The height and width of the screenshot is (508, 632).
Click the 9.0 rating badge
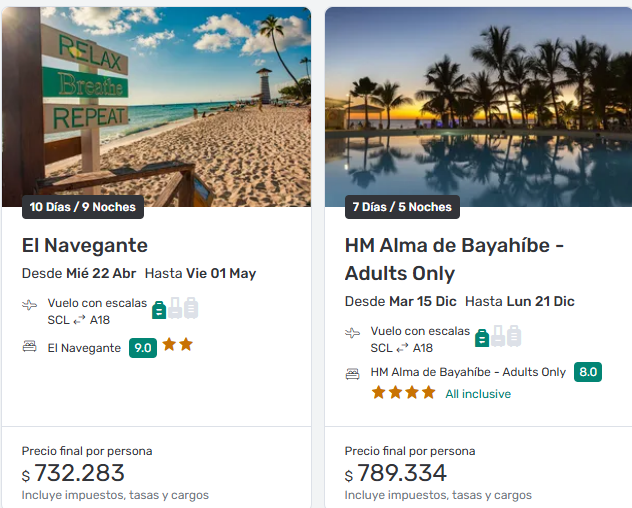143,348
